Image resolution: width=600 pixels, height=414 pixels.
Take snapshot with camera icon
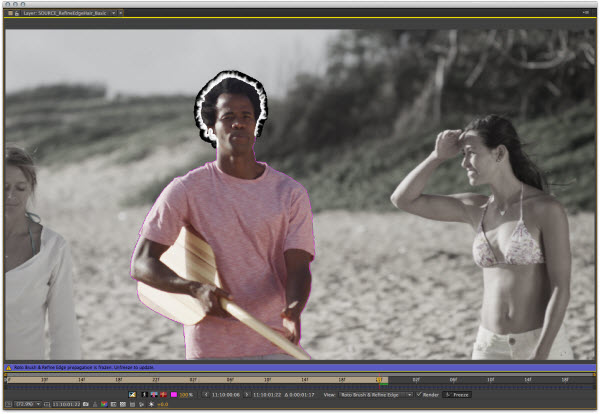coord(86,404)
